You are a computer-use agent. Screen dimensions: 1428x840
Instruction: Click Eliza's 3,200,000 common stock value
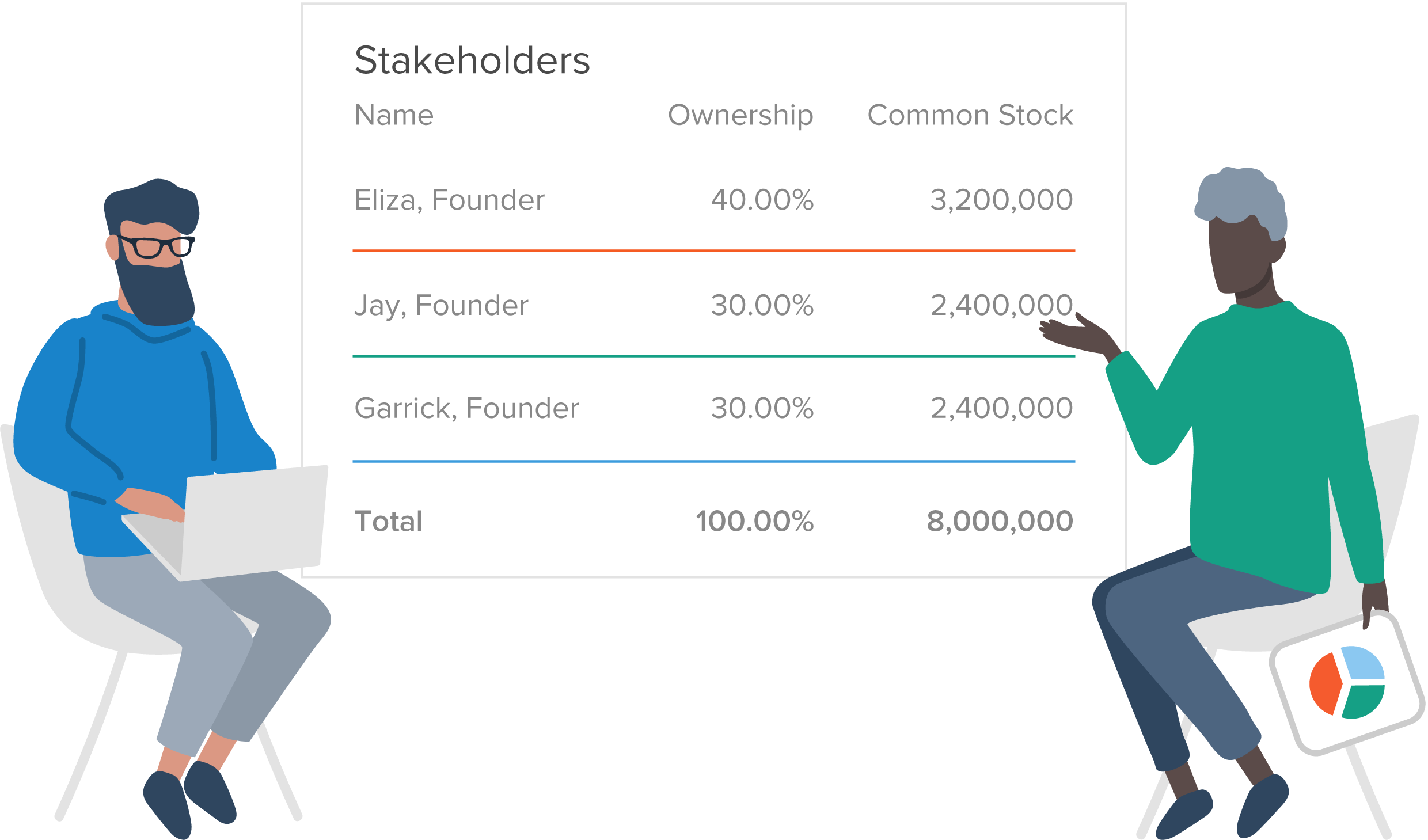tap(1002, 200)
